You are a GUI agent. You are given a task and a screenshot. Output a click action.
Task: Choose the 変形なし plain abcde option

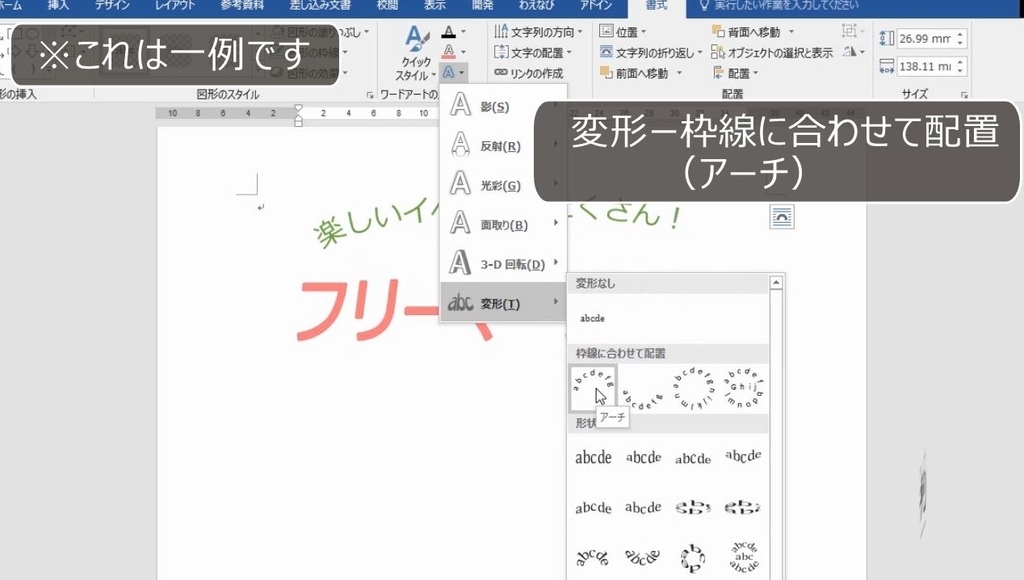tap(593, 318)
